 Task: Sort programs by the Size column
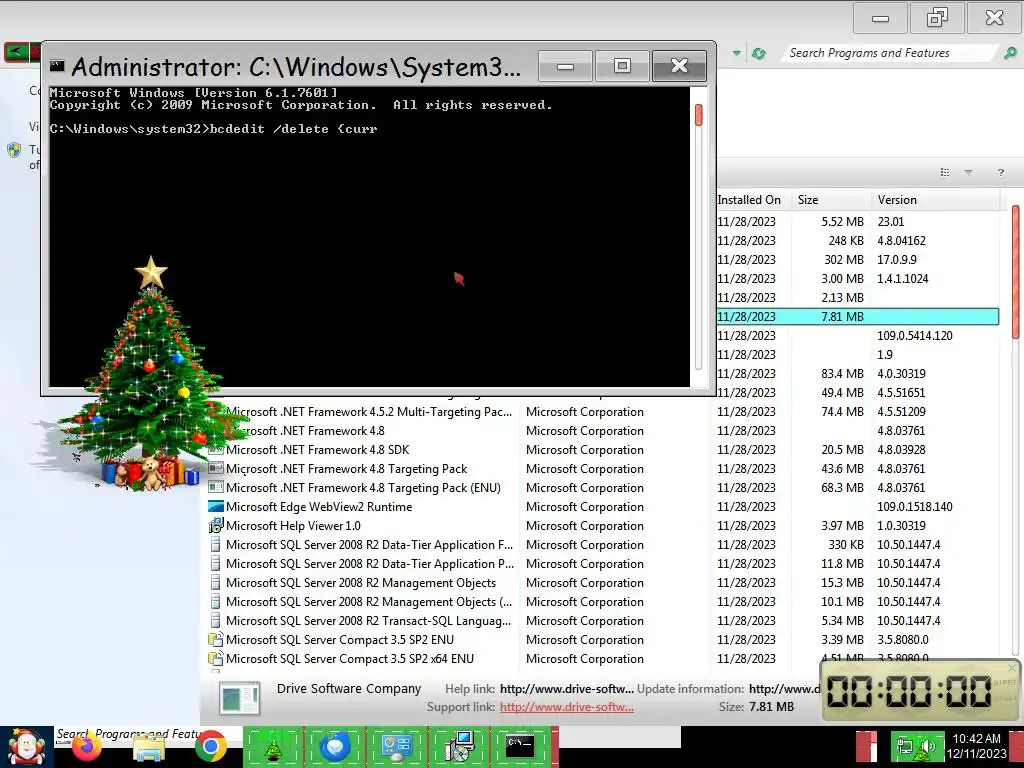coord(831,200)
